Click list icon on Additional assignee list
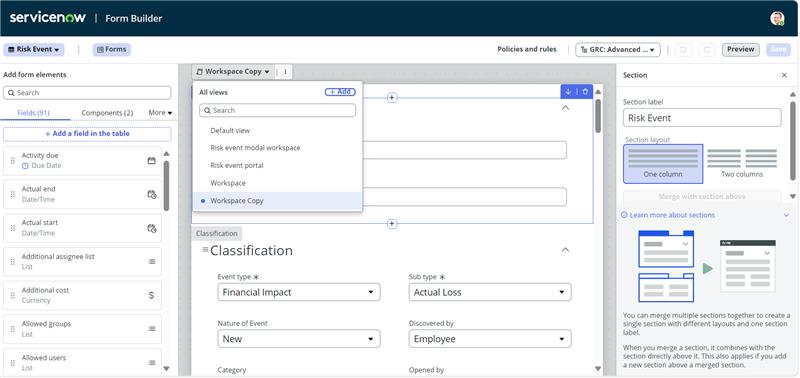This screenshot has width=800, height=378. (x=152, y=261)
